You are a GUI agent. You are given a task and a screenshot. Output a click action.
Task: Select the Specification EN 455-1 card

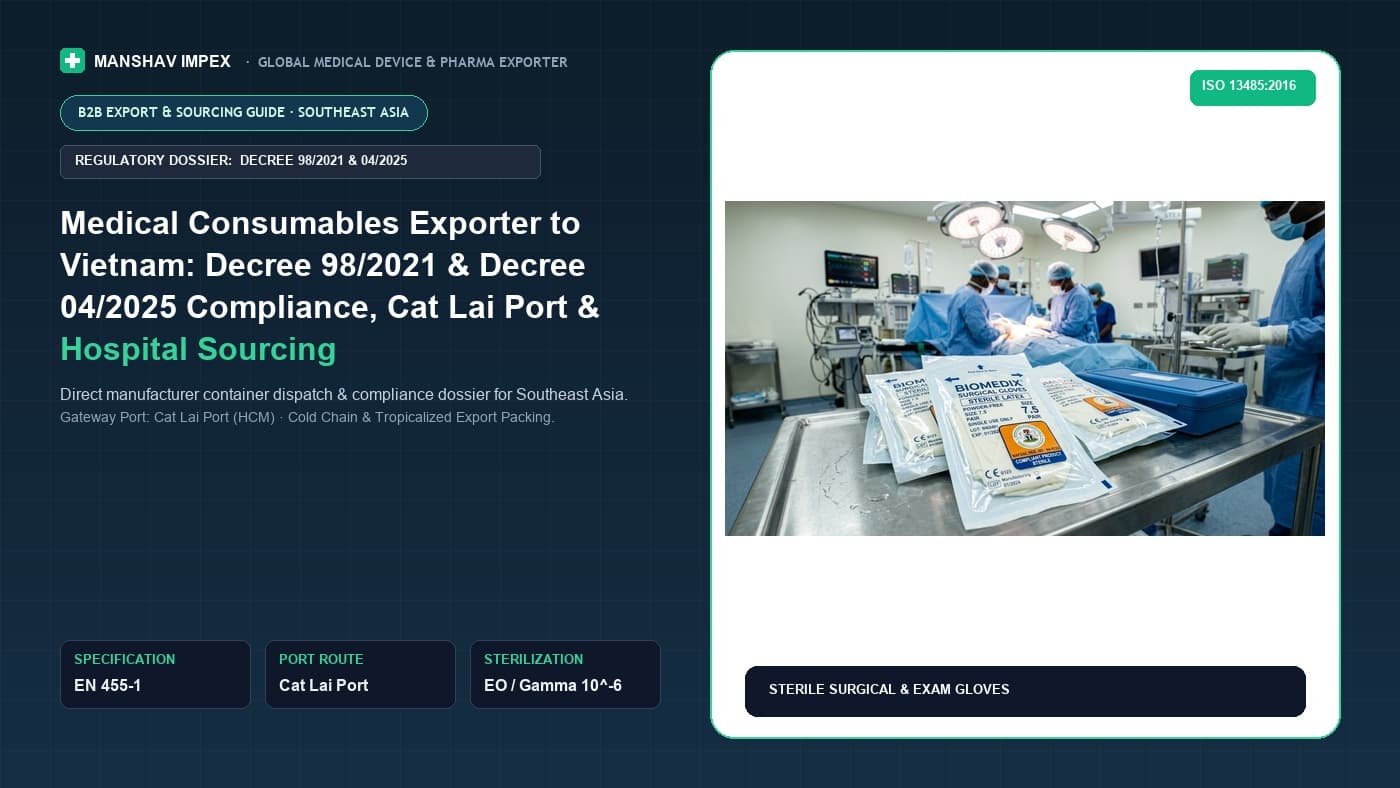155,674
